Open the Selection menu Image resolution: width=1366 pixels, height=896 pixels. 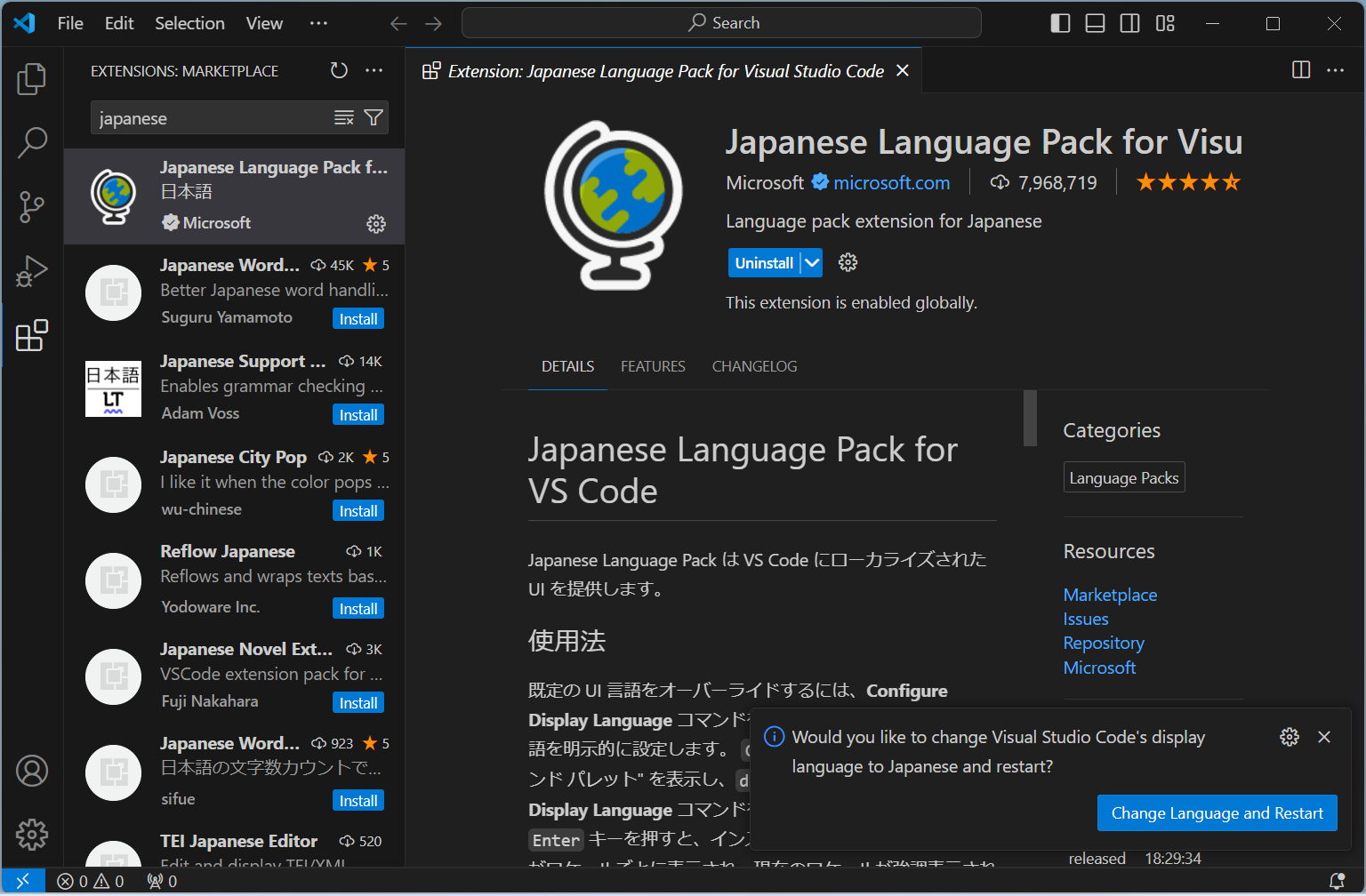click(189, 23)
